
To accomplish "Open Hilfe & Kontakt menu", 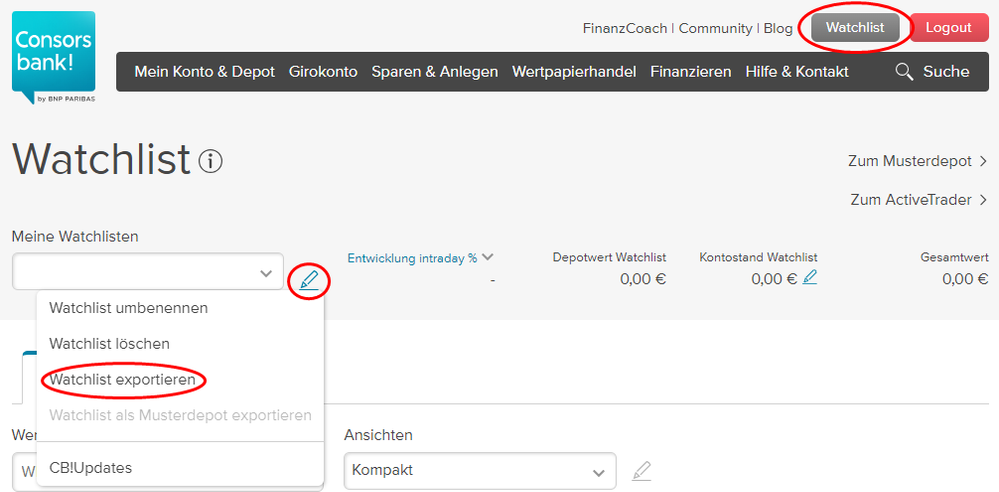I will coord(797,72).
